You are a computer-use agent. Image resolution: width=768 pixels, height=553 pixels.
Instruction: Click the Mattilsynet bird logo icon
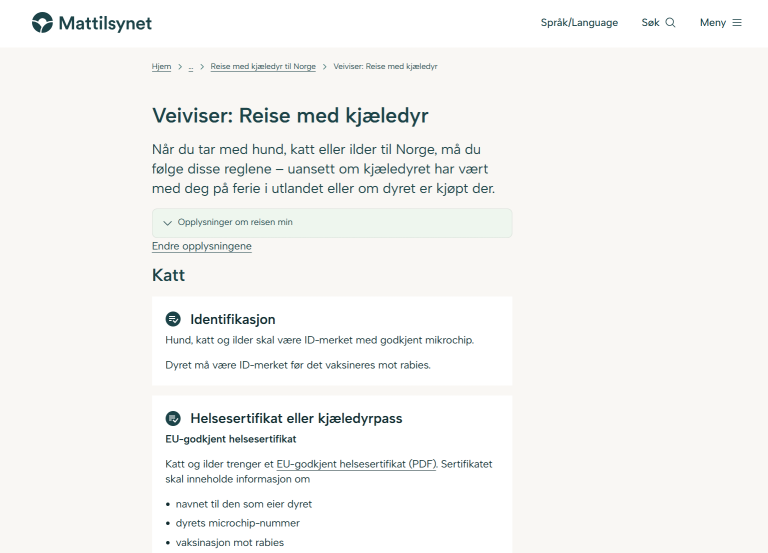[x=42, y=22]
